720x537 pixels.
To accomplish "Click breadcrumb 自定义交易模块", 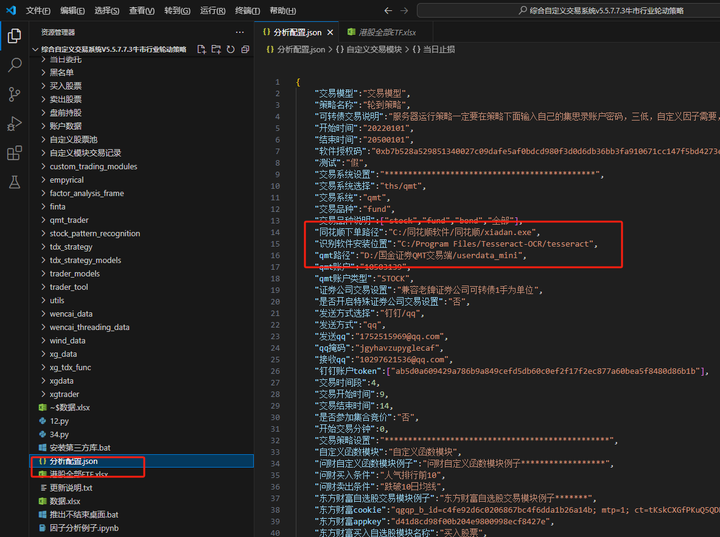I will point(374,49).
